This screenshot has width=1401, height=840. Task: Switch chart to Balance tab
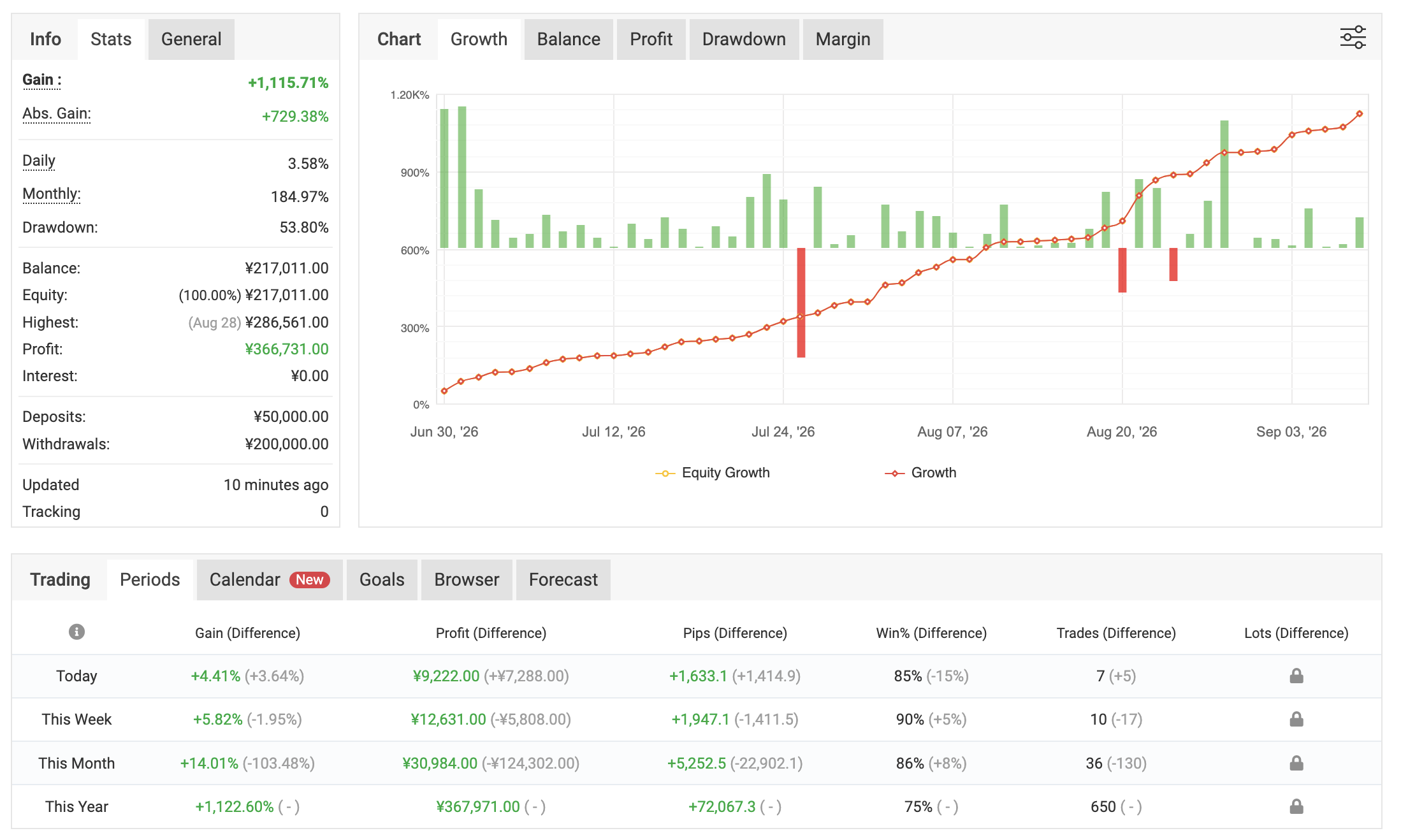tap(569, 40)
